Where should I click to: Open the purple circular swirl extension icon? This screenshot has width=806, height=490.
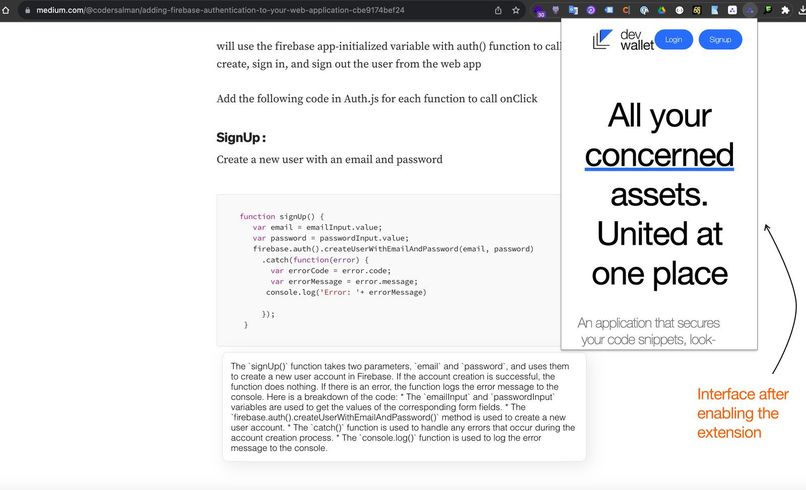pos(591,10)
